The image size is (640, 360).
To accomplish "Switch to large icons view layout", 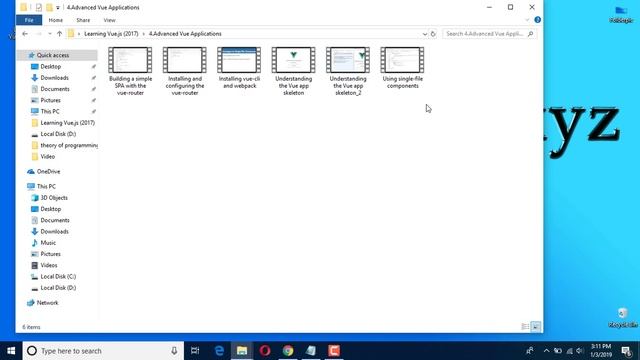I will point(536,327).
